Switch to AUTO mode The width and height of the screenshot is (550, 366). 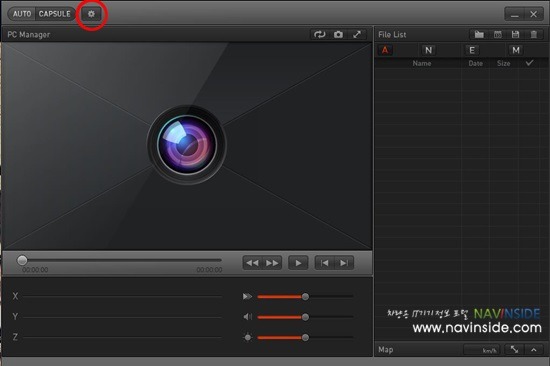coord(22,14)
